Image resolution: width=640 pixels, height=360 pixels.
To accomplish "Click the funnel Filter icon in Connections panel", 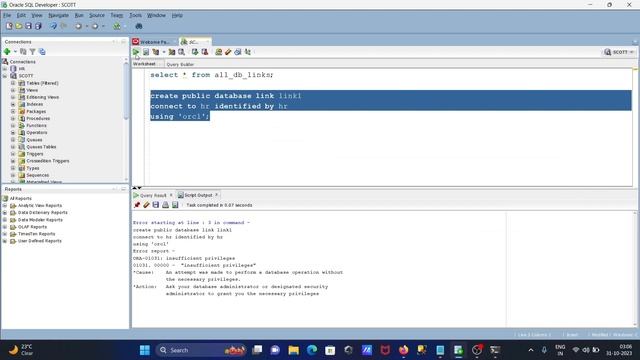I will click(x=33, y=51).
